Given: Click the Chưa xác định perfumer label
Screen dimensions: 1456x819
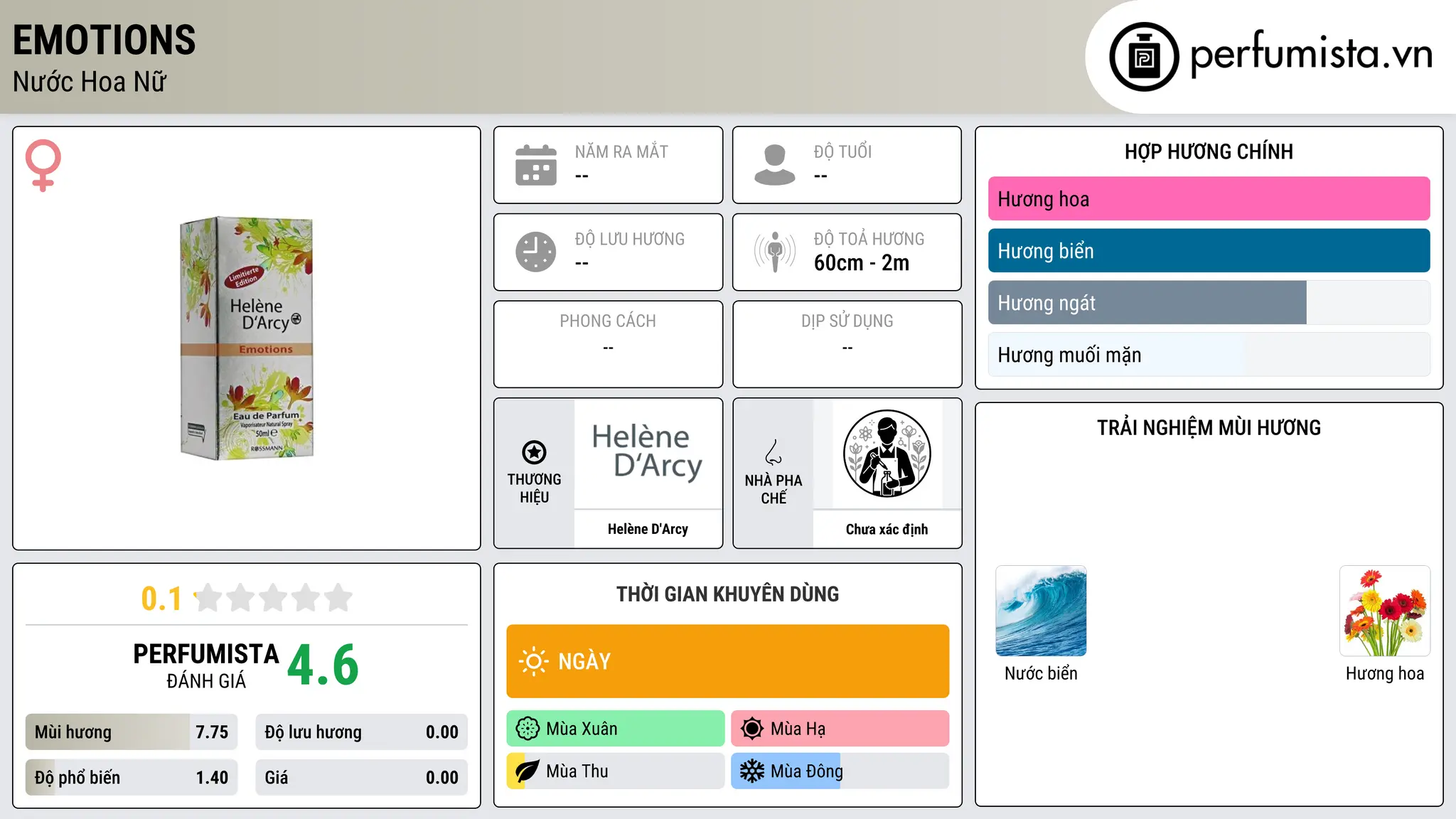Looking at the screenshot, I should [887, 529].
